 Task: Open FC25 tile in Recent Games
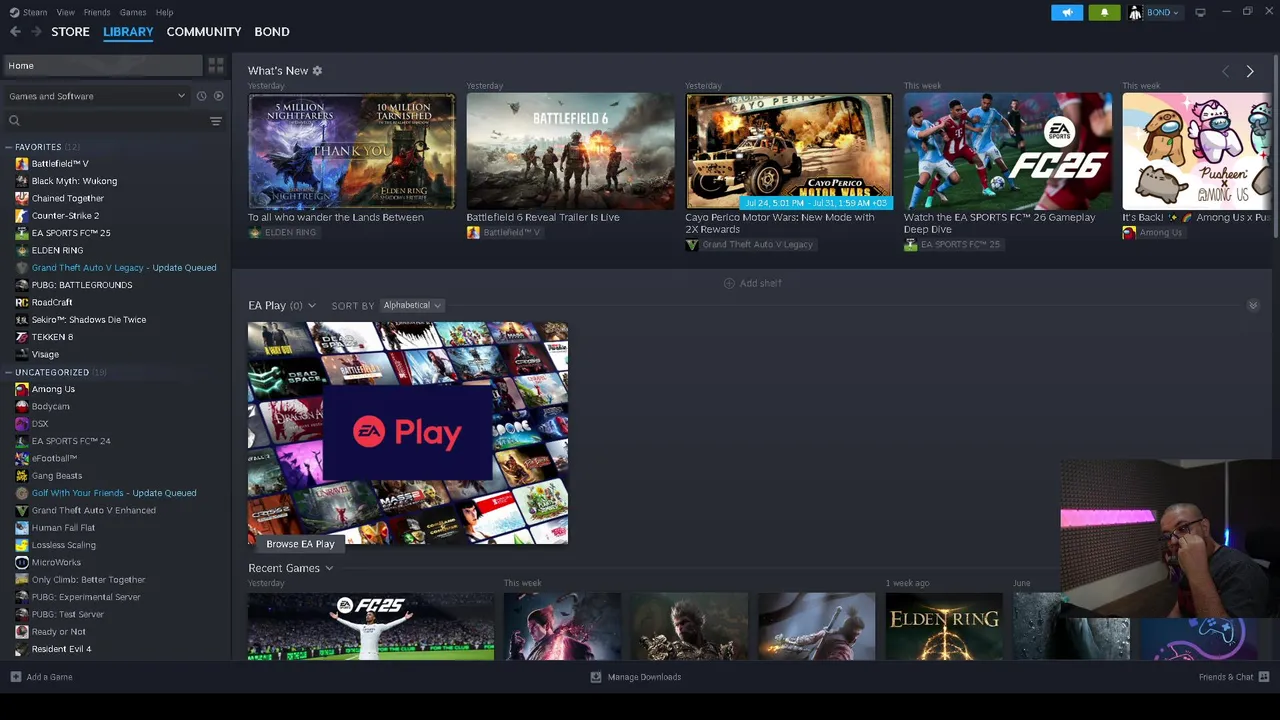pyautogui.click(x=371, y=626)
